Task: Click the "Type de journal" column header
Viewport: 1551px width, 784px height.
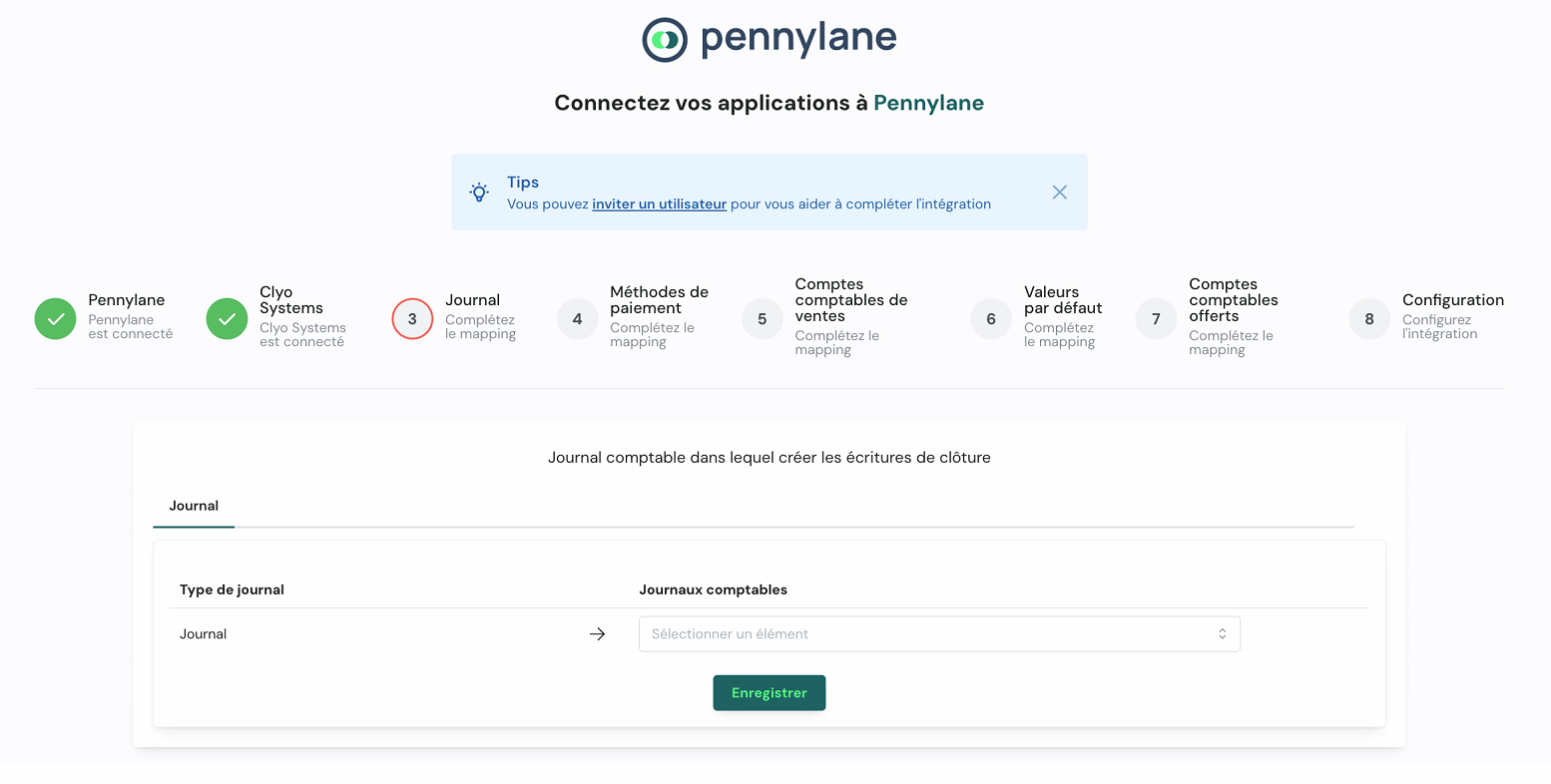Action: click(x=232, y=589)
